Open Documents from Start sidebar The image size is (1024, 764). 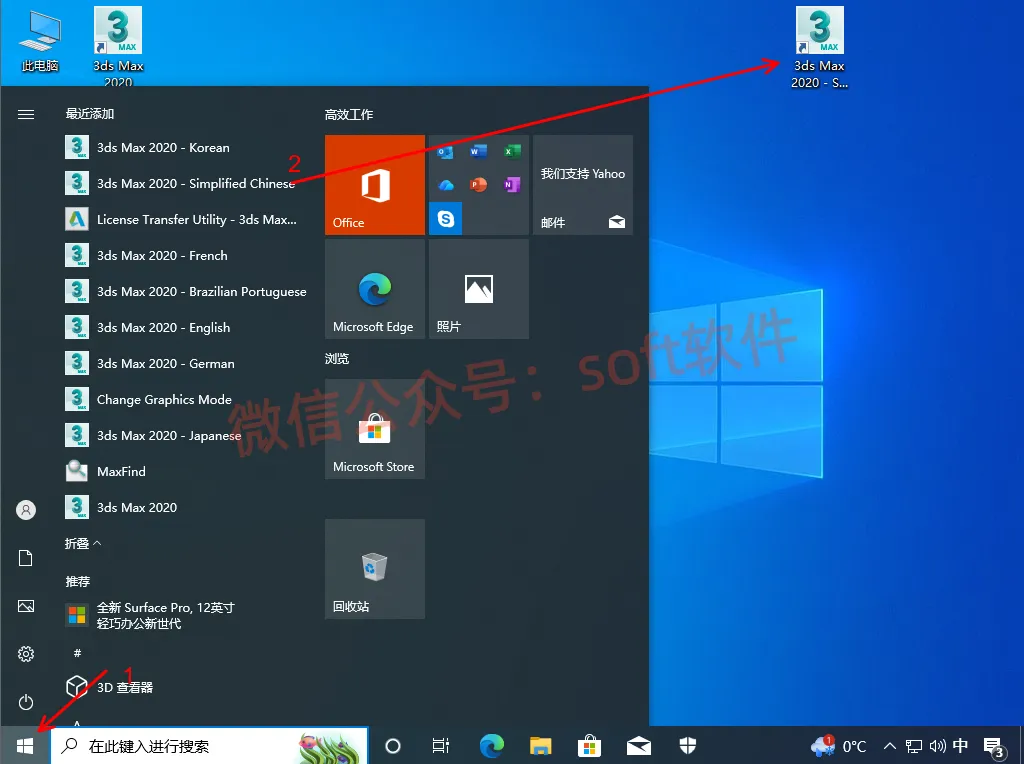coord(25,558)
